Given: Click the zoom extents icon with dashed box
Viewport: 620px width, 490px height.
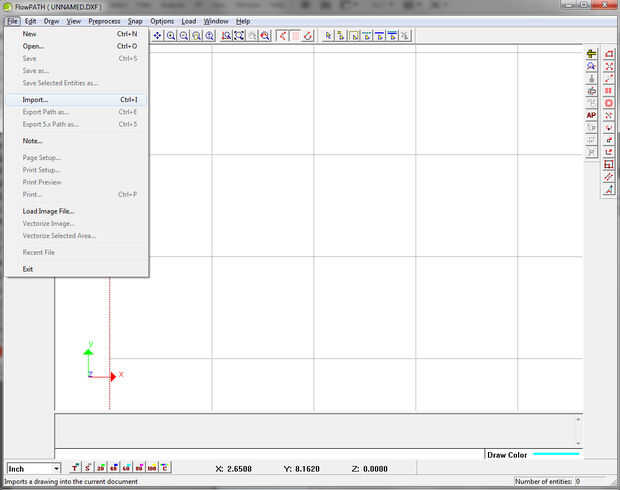Looking at the screenshot, I should point(239,36).
